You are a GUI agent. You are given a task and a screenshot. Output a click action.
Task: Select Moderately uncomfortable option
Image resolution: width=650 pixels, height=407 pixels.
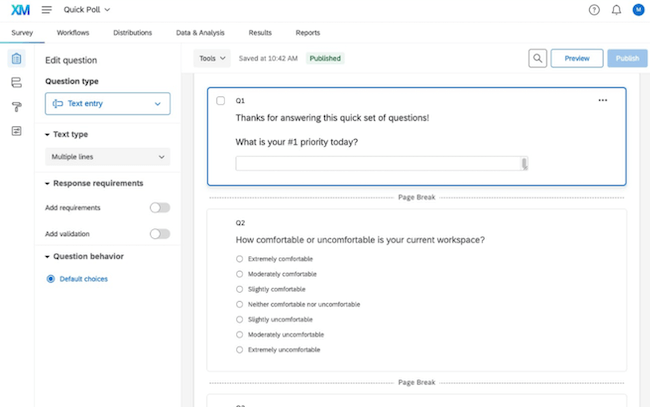click(x=240, y=335)
